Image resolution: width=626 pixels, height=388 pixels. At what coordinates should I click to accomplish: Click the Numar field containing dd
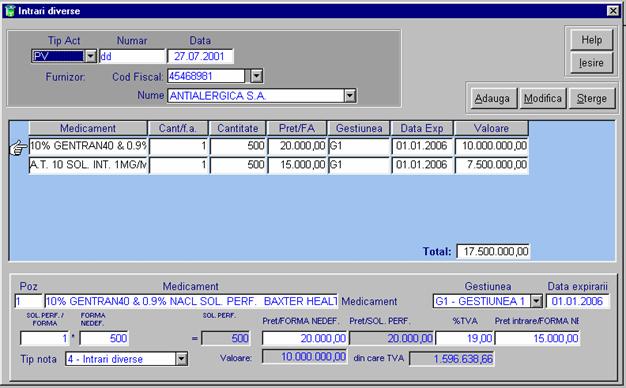tap(132, 56)
